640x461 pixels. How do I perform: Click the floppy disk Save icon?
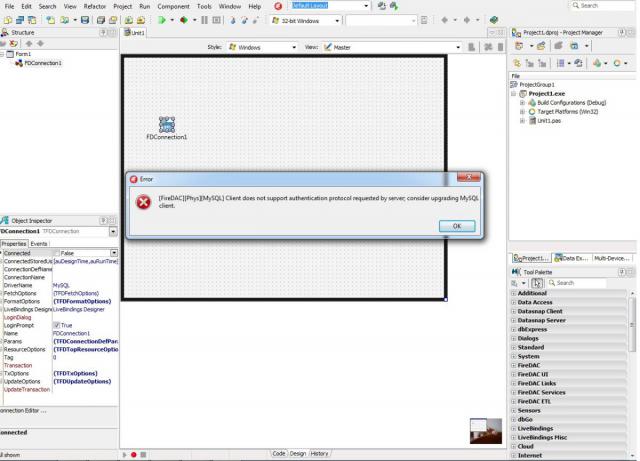click(x=85, y=20)
